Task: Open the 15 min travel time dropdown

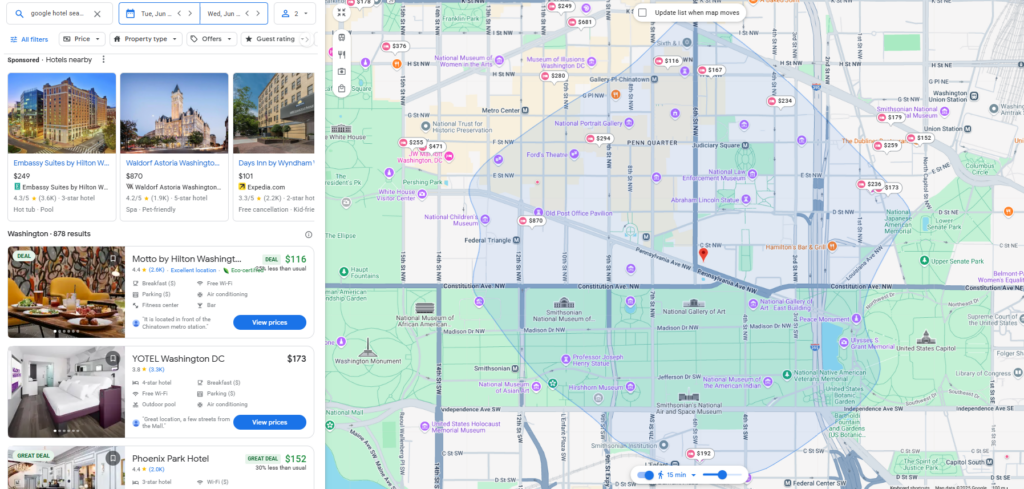Action: pyautogui.click(x=677, y=475)
